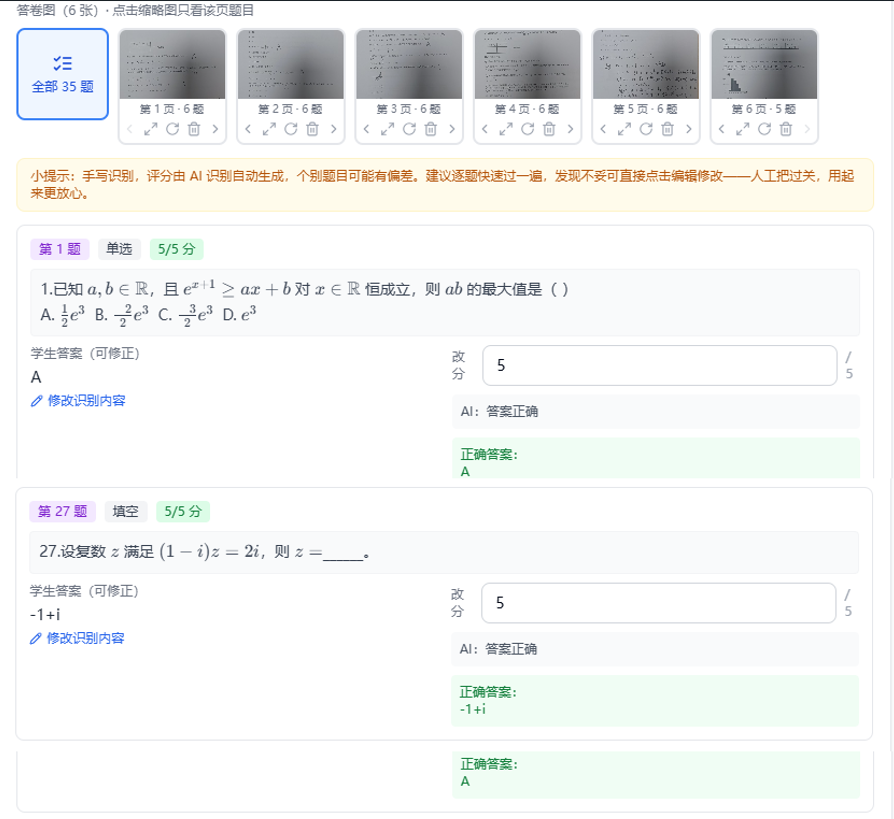894x819 pixels.
Task: Move page 3 image left
Action: [367, 129]
